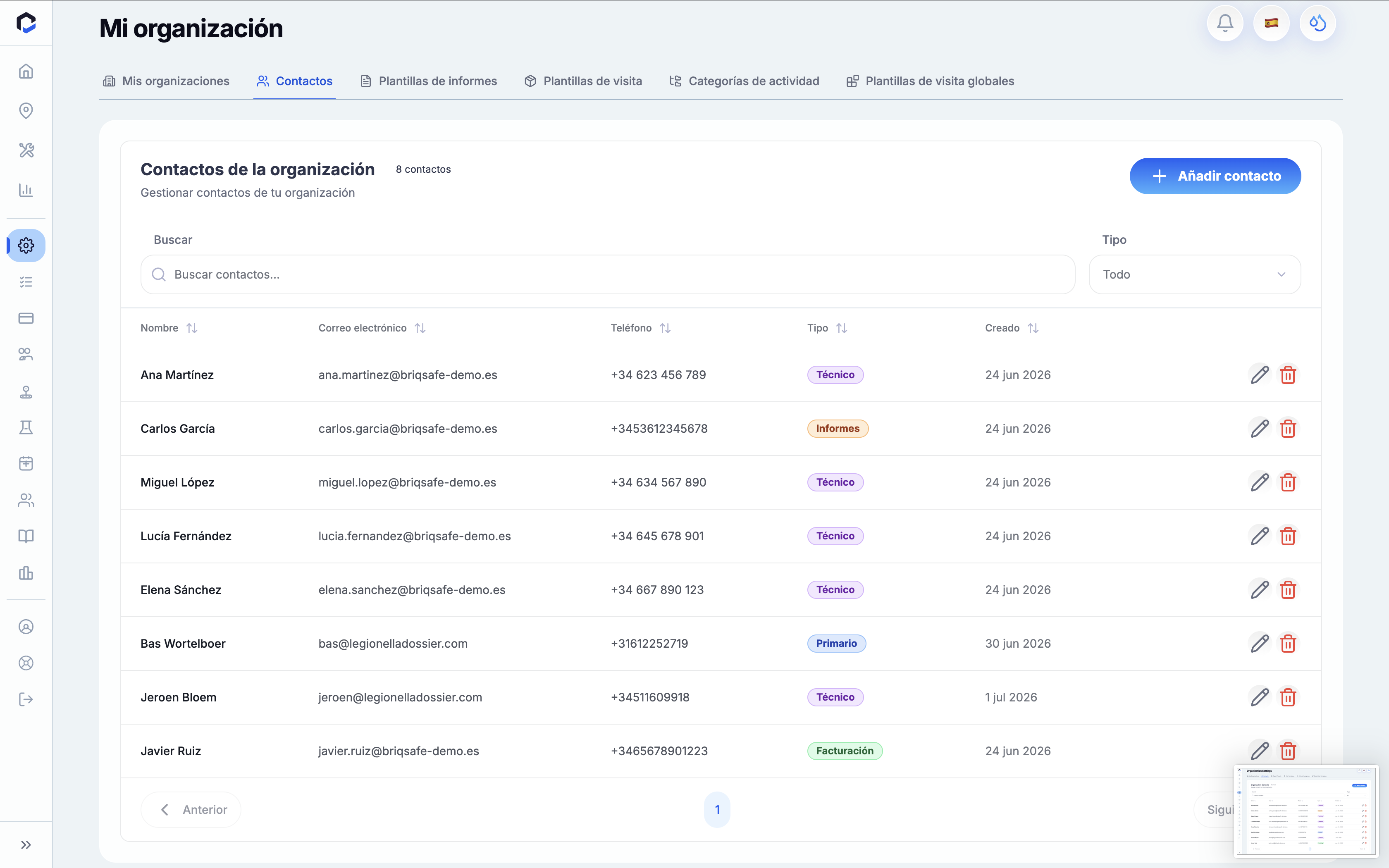This screenshot has height=868, width=1389.
Task: Click email ana.martinez@briqsafe-demo.es
Action: [x=408, y=375]
